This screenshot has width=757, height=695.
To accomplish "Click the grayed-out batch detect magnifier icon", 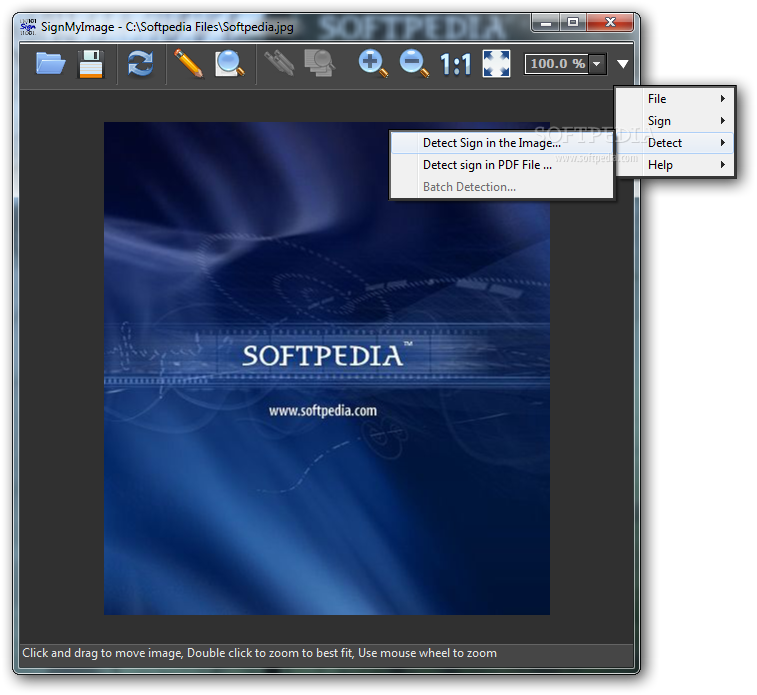I will coord(319,63).
